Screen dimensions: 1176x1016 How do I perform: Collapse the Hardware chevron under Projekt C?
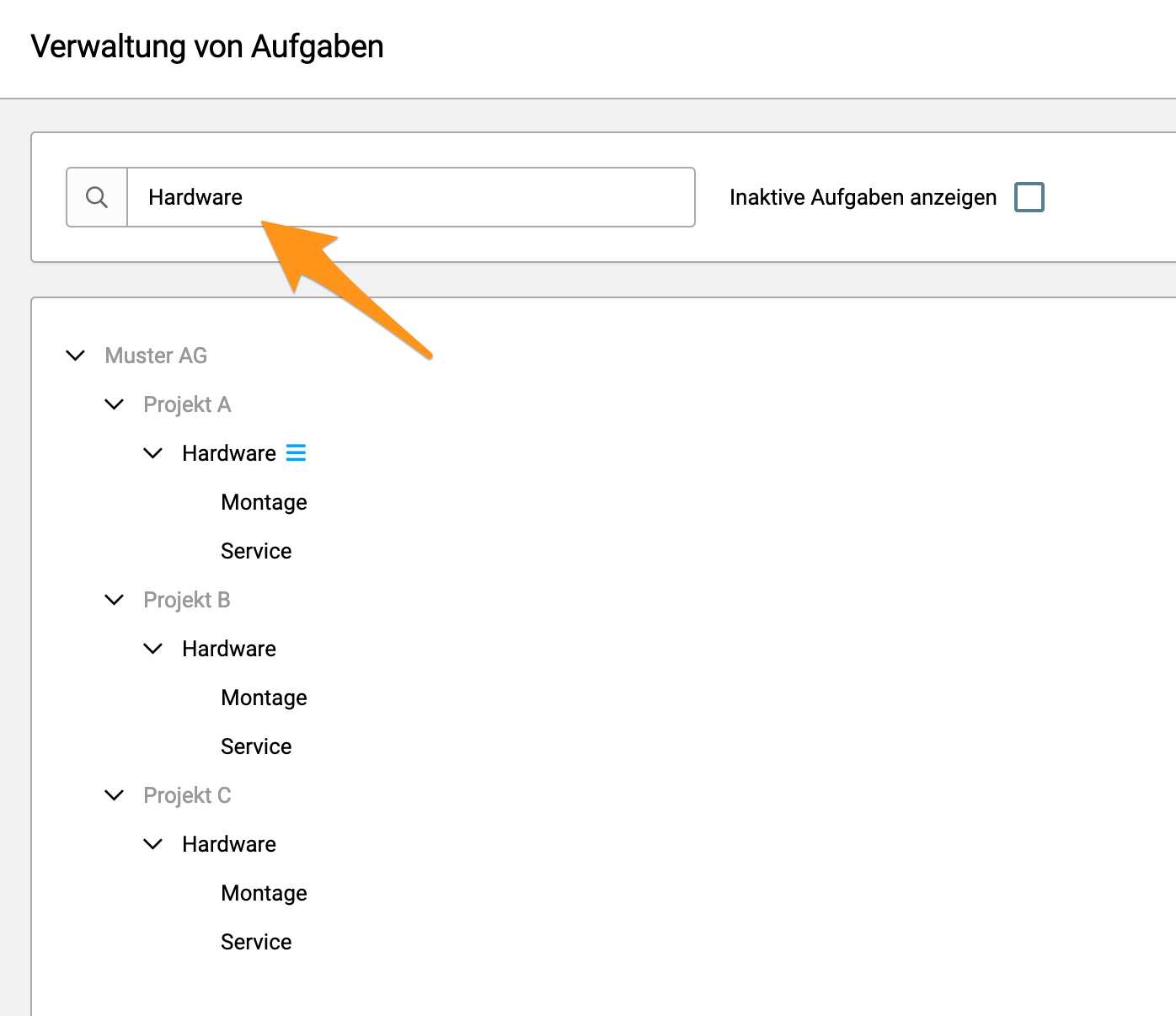click(153, 844)
